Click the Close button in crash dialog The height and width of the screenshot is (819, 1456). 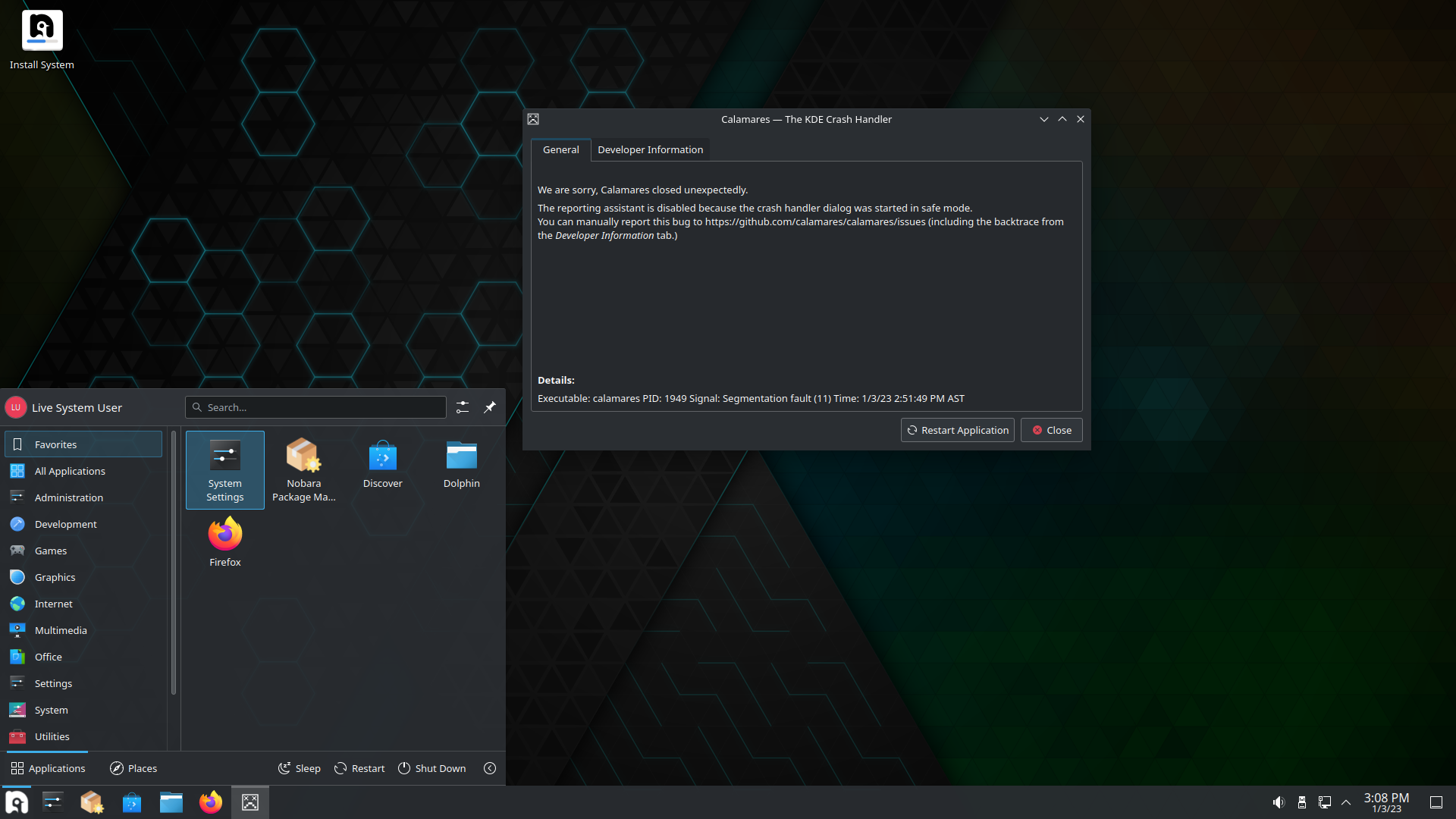point(1051,430)
